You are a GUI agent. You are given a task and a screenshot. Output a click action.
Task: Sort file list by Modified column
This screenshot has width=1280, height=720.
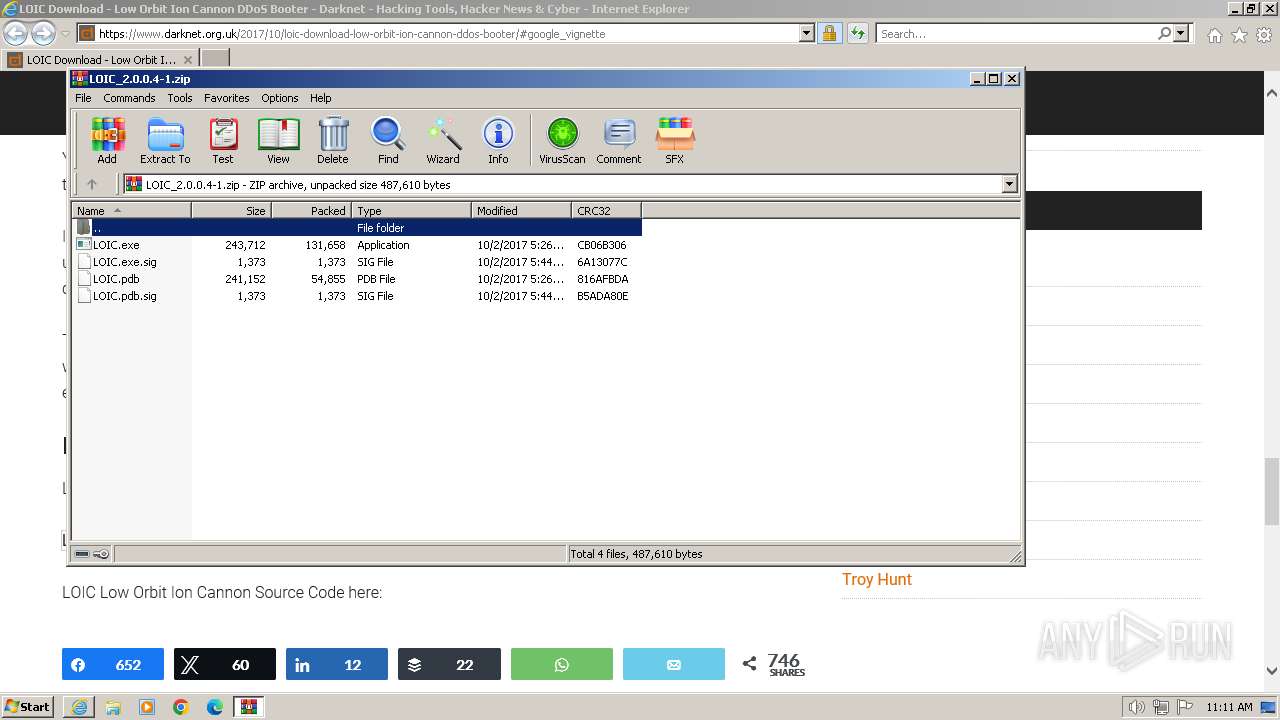(x=522, y=210)
